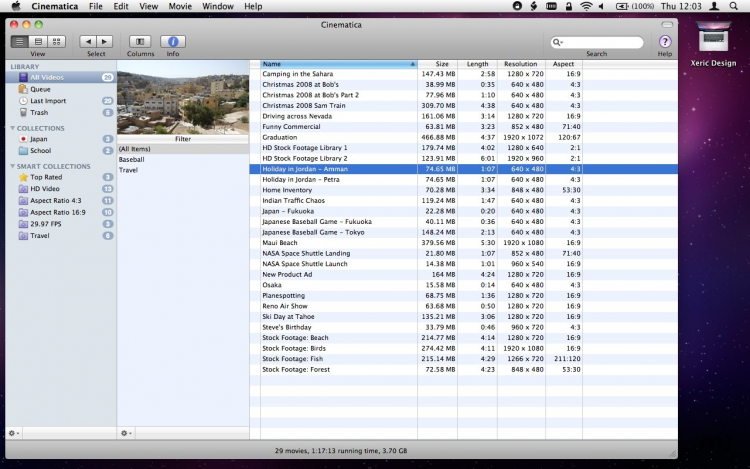Collapse the Smart Collections section

tap(13, 166)
